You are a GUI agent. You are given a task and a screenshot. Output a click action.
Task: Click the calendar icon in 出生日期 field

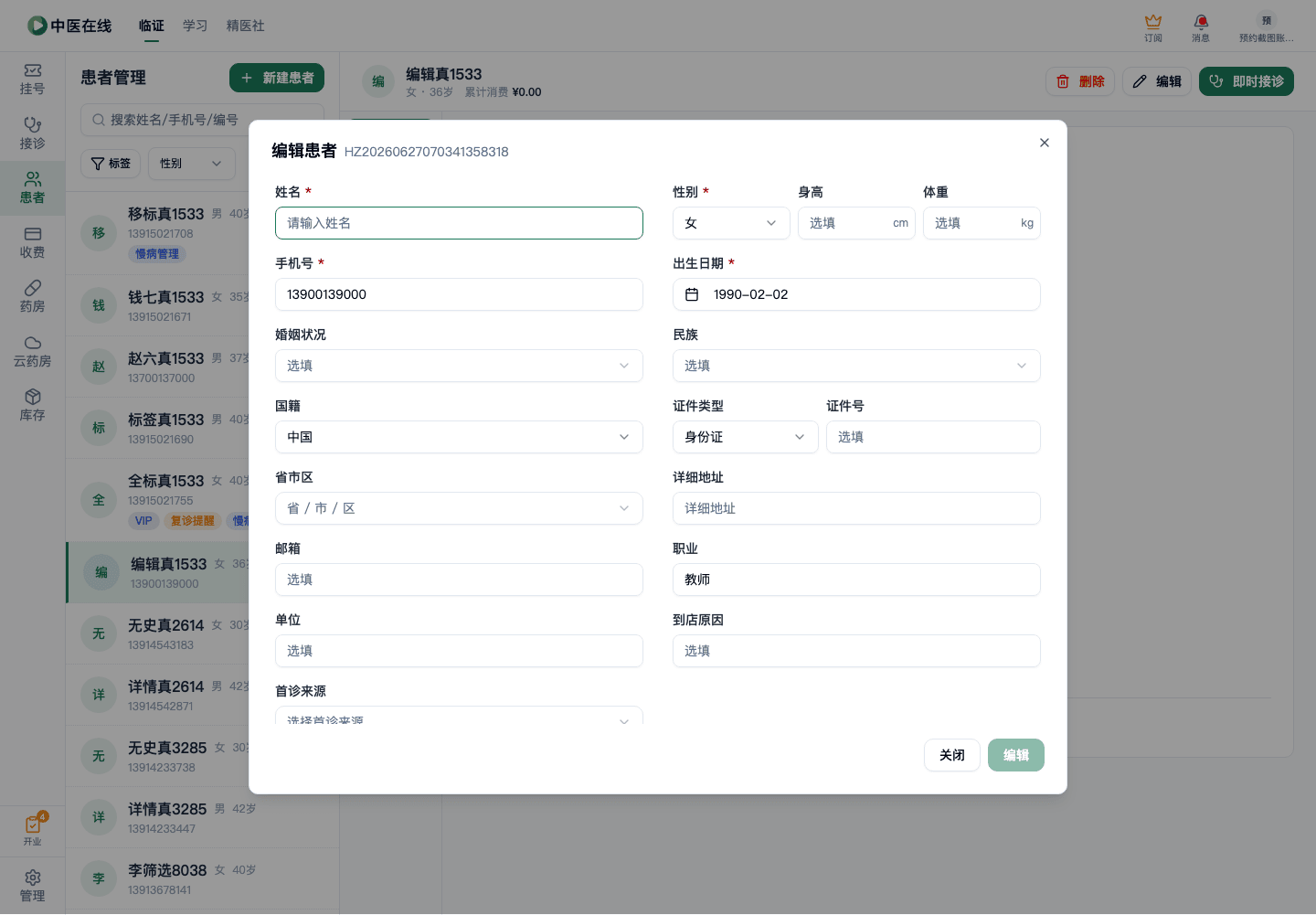click(x=692, y=294)
